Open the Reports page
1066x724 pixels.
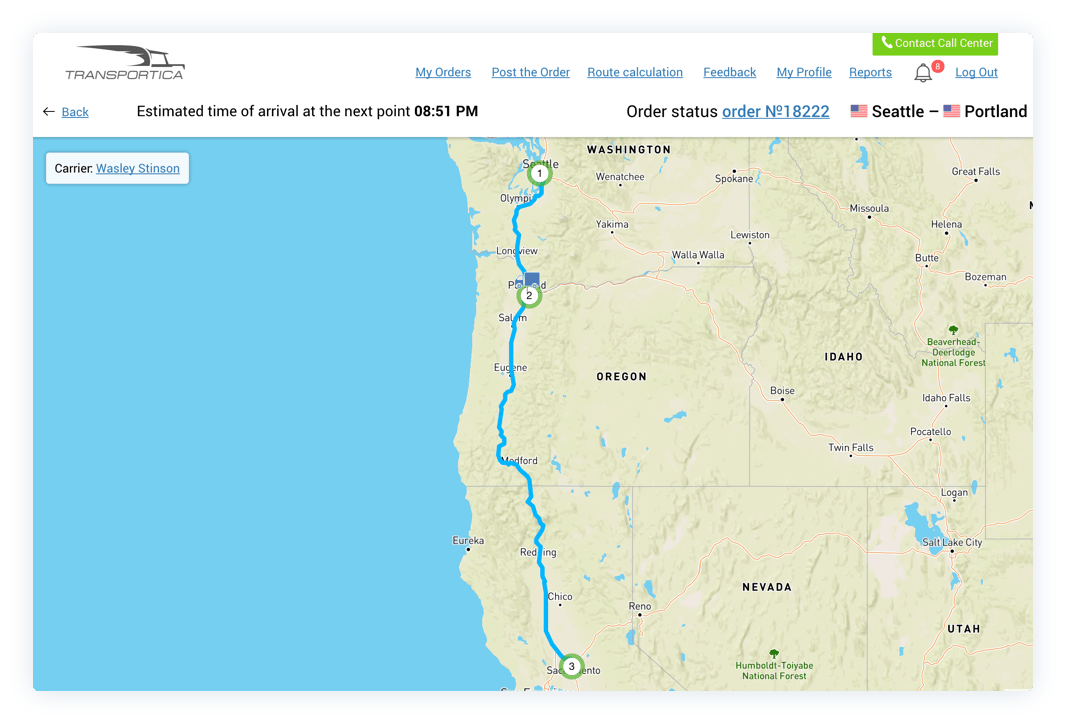(x=870, y=72)
